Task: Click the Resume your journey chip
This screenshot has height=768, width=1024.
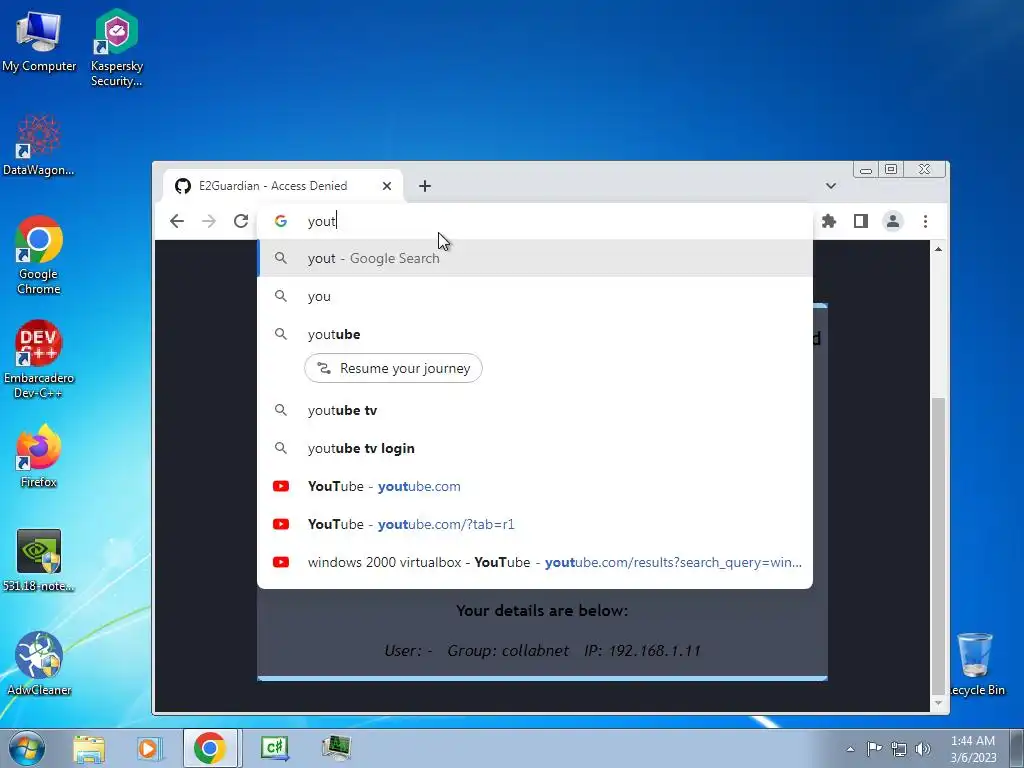Action: [x=393, y=368]
